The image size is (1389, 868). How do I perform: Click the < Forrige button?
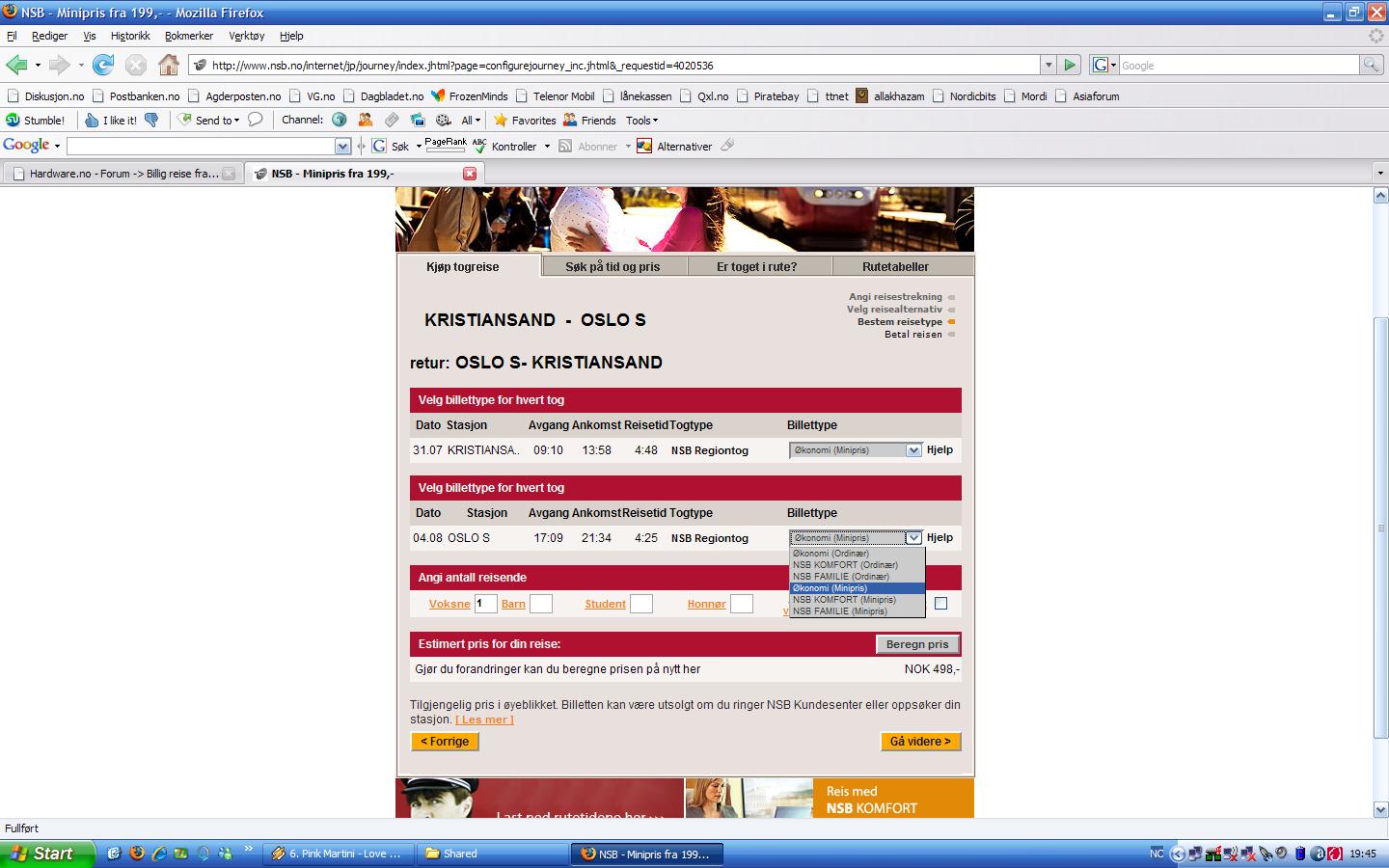click(445, 742)
